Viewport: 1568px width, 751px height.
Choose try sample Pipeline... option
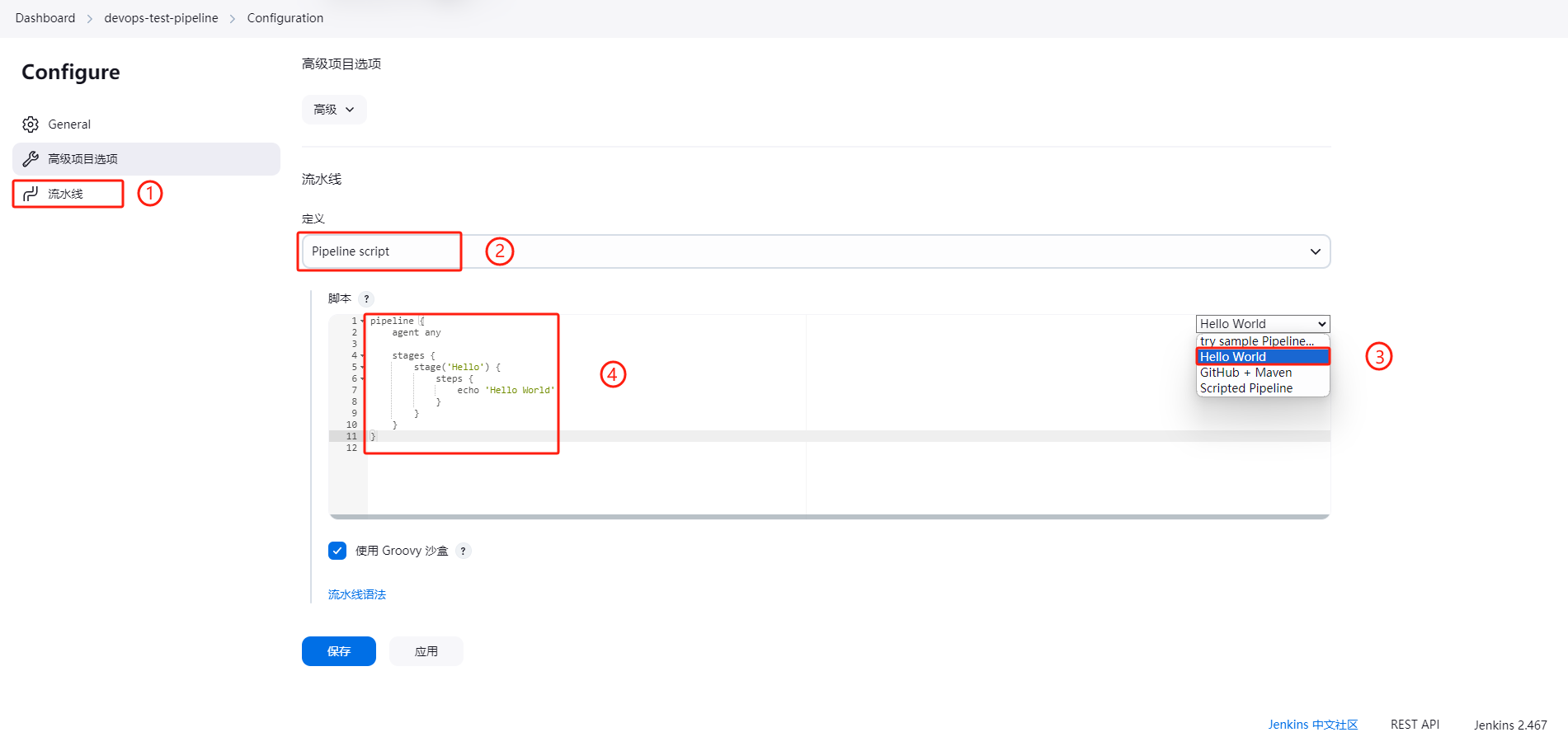coord(1263,341)
